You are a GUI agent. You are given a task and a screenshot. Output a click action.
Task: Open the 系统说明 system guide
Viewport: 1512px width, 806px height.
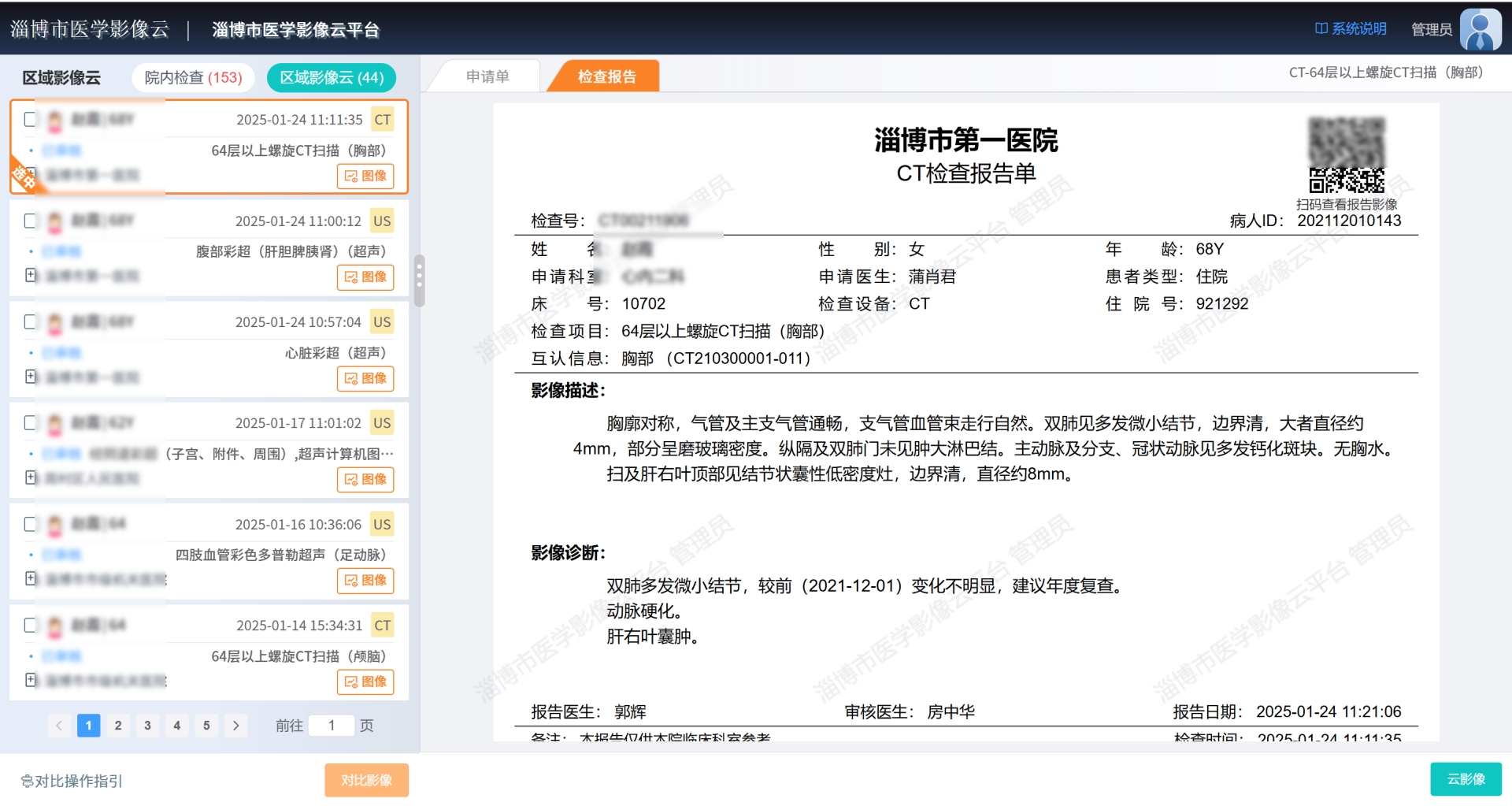(x=1351, y=29)
